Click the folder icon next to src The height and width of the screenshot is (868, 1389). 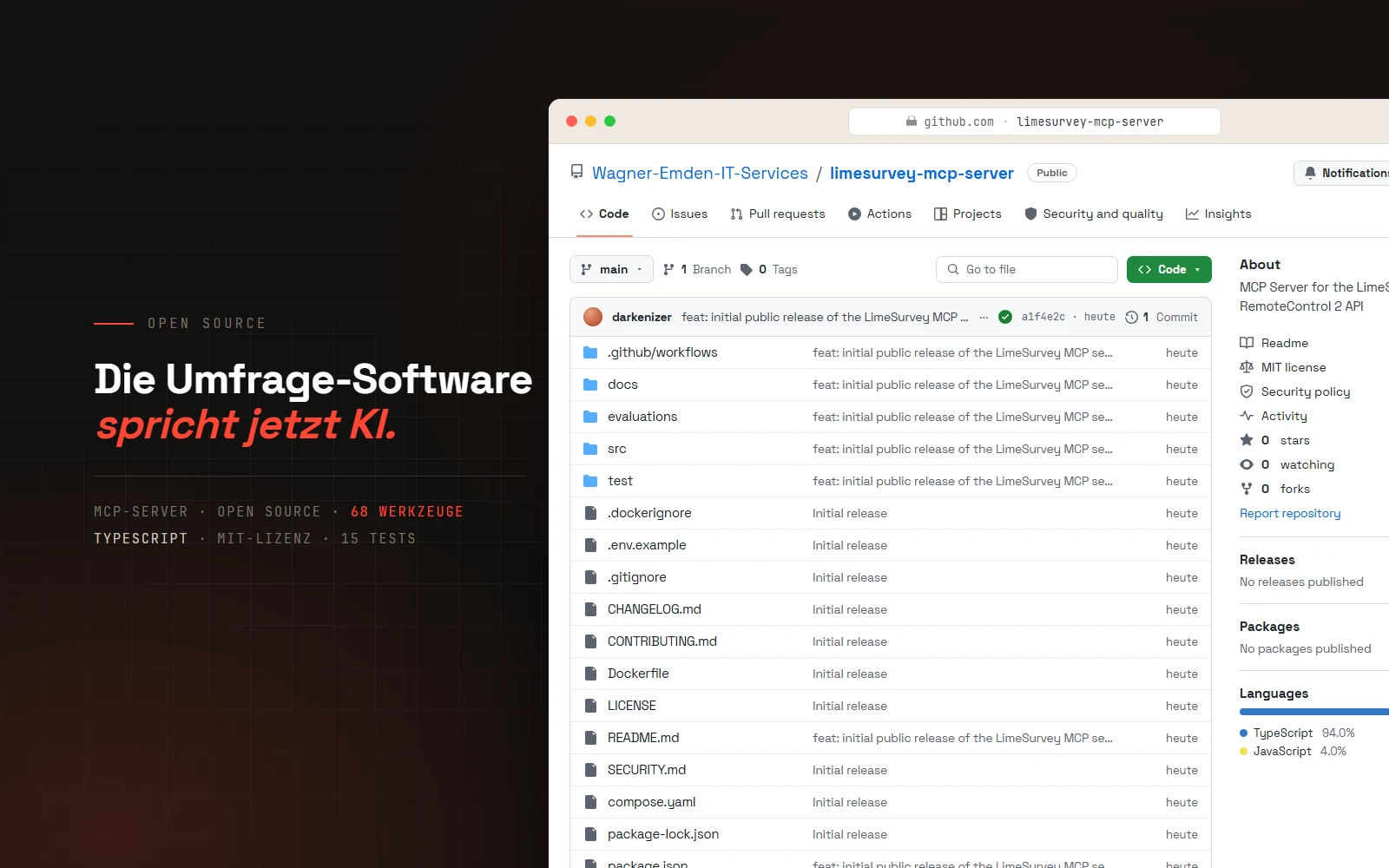[590, 449]
